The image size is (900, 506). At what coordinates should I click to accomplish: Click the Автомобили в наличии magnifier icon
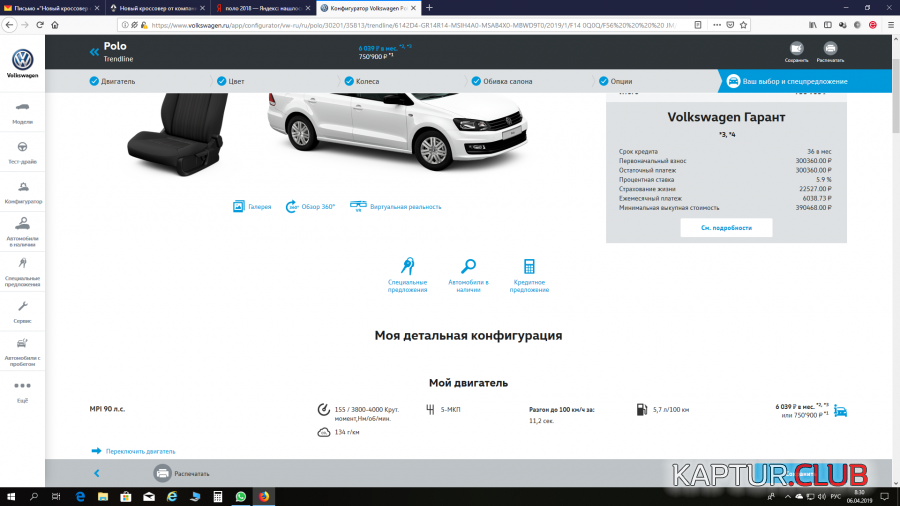pos(468,267)
